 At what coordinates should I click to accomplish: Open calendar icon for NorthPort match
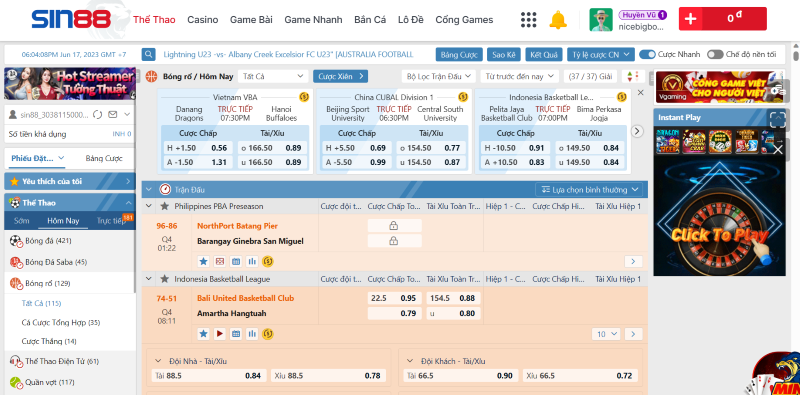pyautogui.click(x=236, y=261)
